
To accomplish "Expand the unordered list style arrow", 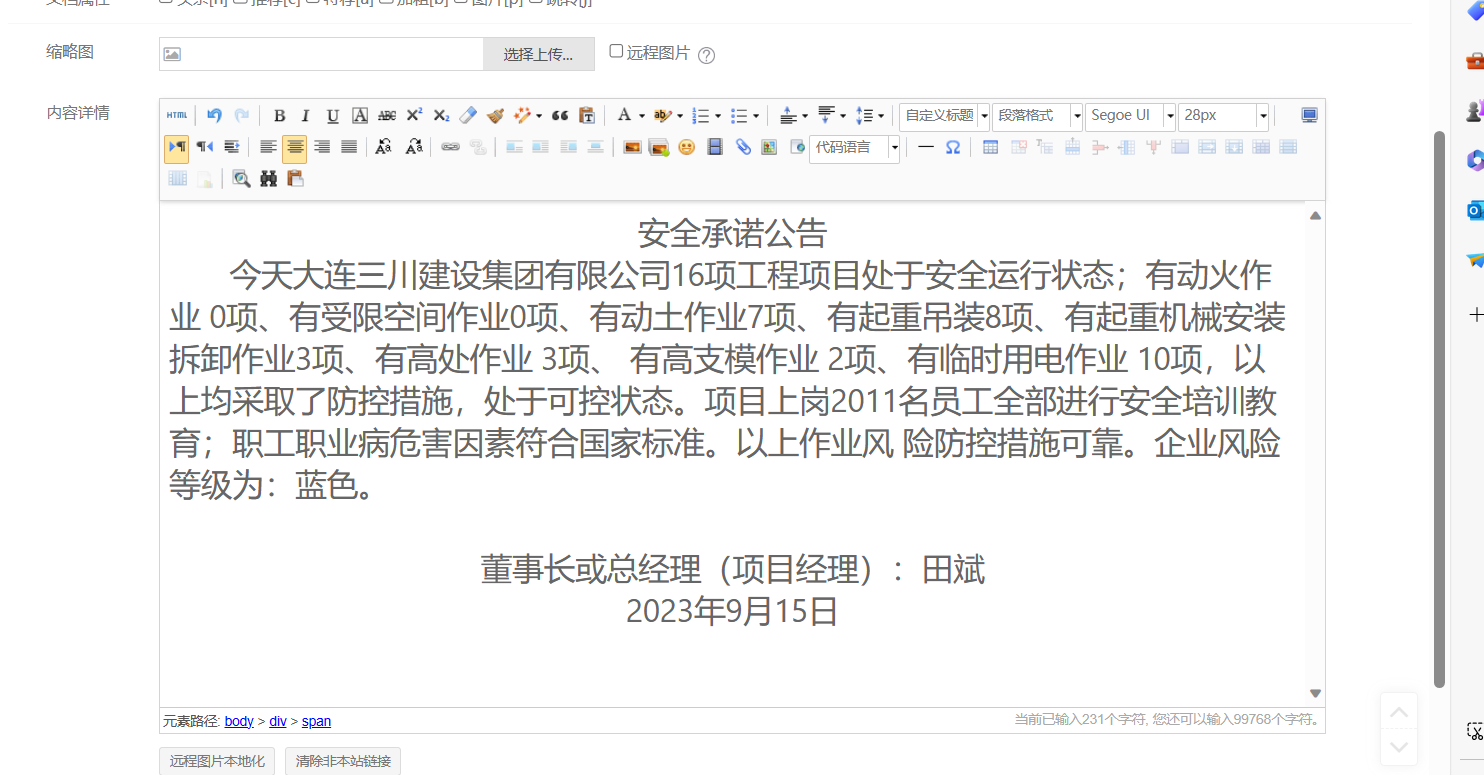I will pyautogui.click(x=756, y=116).
